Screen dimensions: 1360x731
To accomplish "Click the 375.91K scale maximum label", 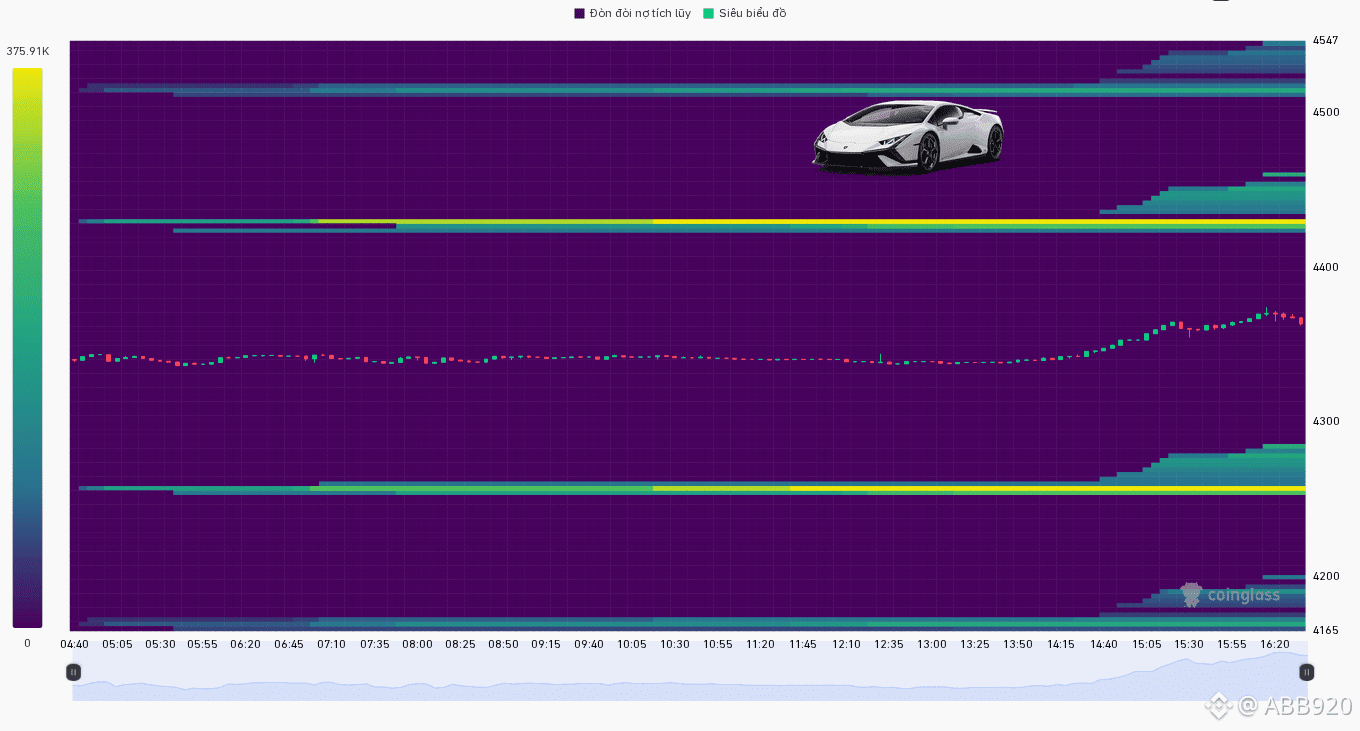I will (x=27, y=51).
